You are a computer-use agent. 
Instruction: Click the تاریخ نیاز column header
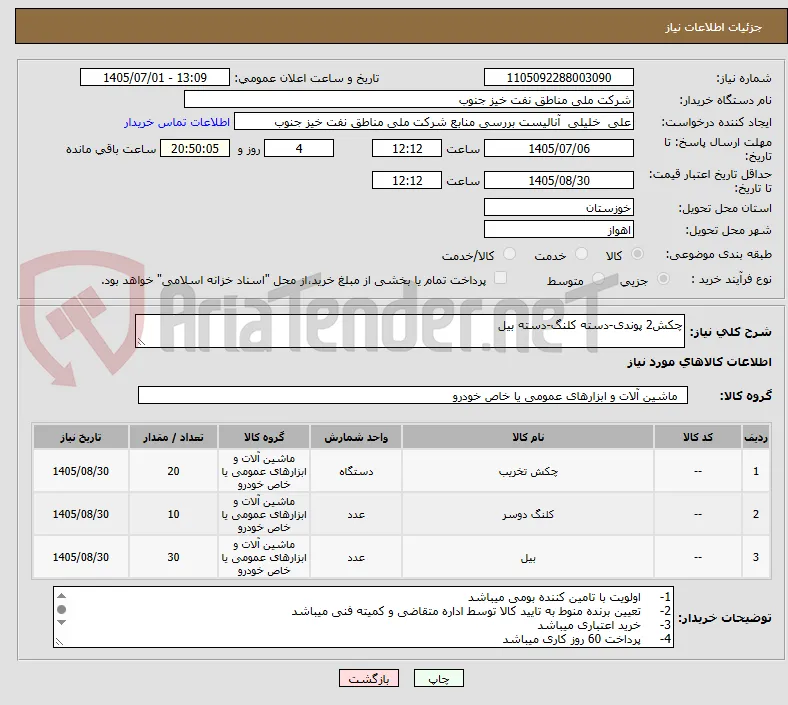pyautogui.click(x=81, y=437)
